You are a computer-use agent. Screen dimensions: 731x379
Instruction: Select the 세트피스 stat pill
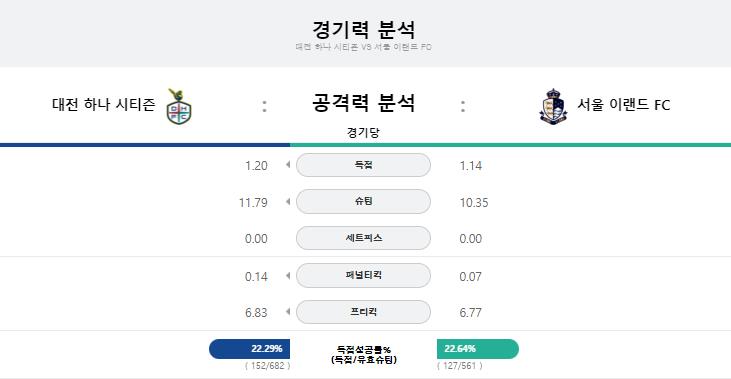[363, 238]
